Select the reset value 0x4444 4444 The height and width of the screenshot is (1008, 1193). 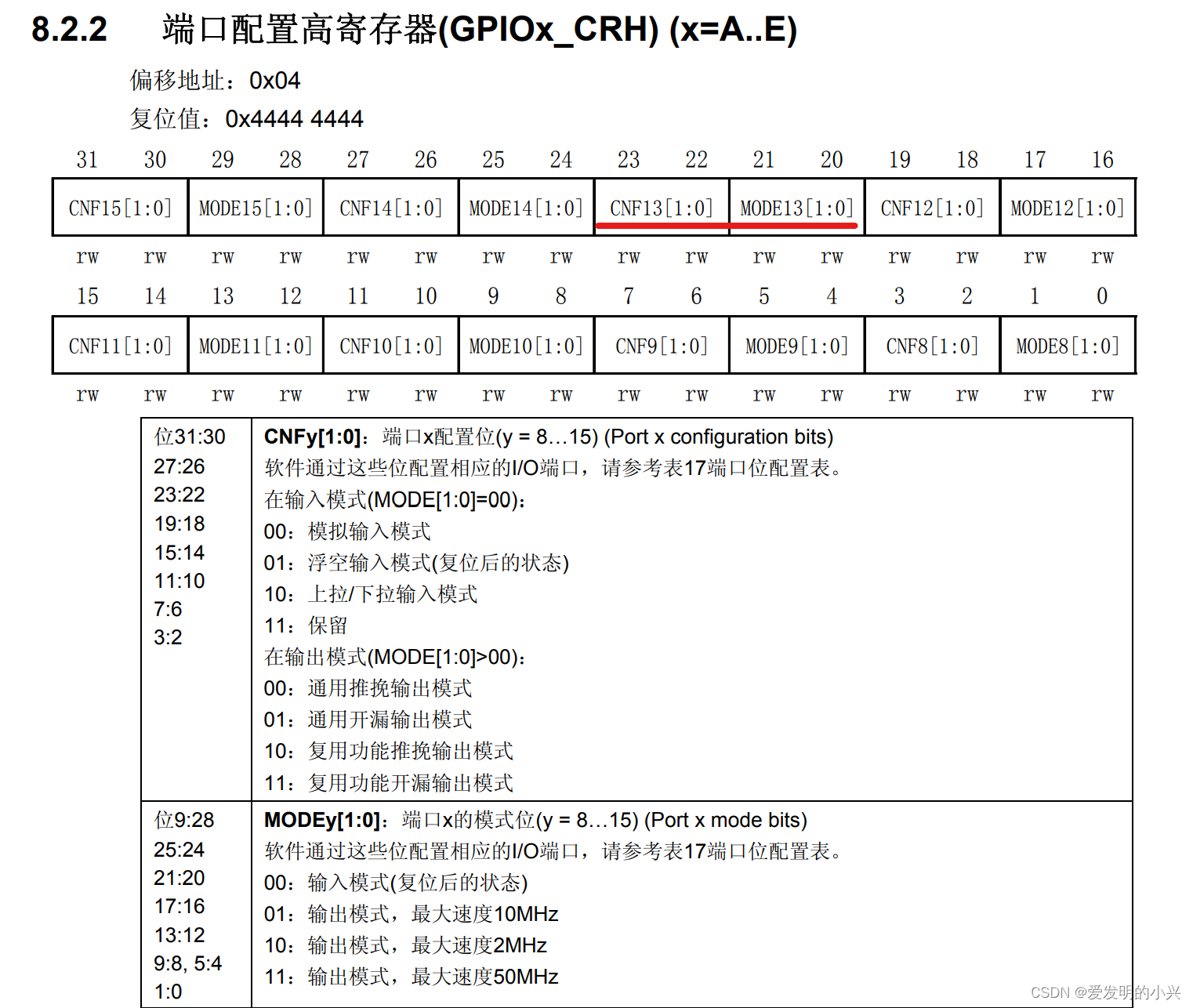(294, 119)
